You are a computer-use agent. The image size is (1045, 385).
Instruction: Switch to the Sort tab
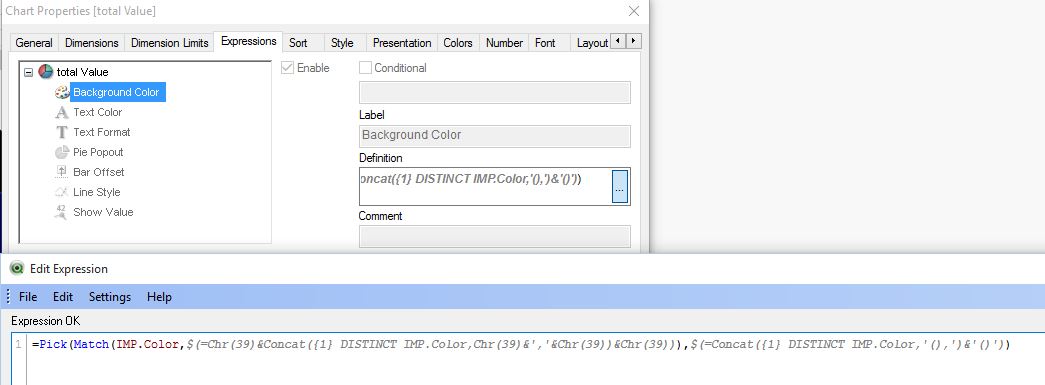pos(298,43)
